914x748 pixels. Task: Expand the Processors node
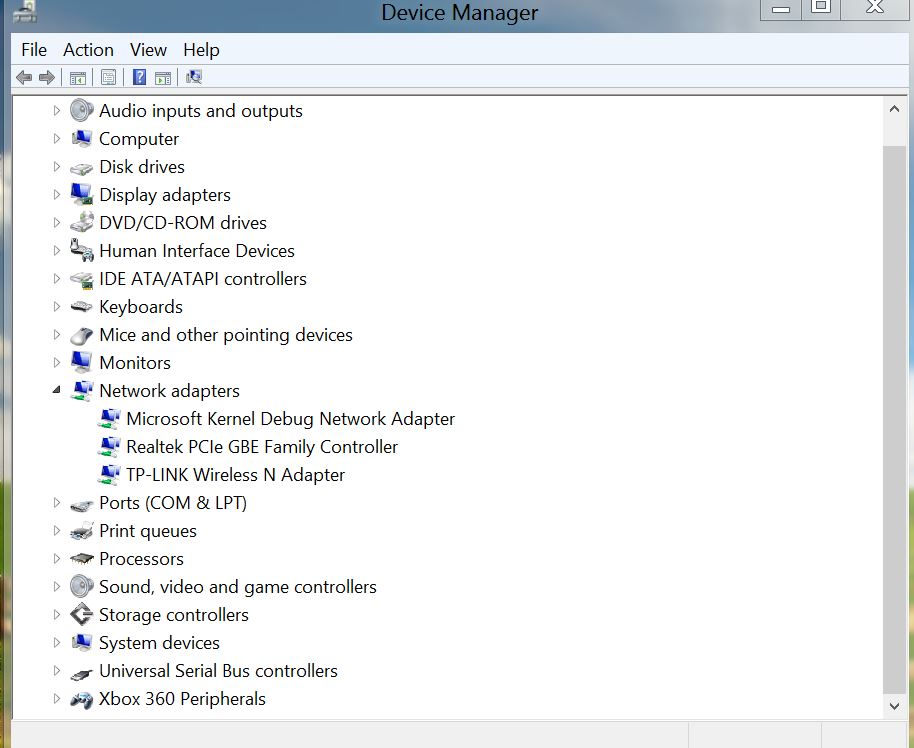coord(57,558)
